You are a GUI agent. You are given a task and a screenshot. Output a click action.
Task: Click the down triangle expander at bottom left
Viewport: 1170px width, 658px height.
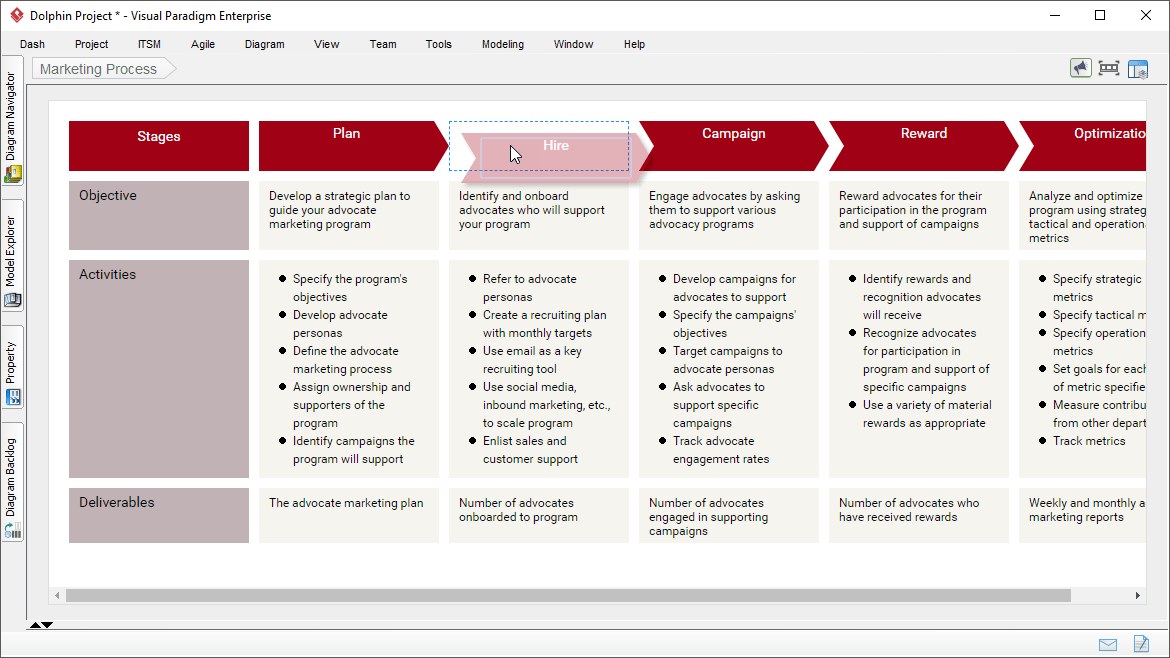pos(47,625)
